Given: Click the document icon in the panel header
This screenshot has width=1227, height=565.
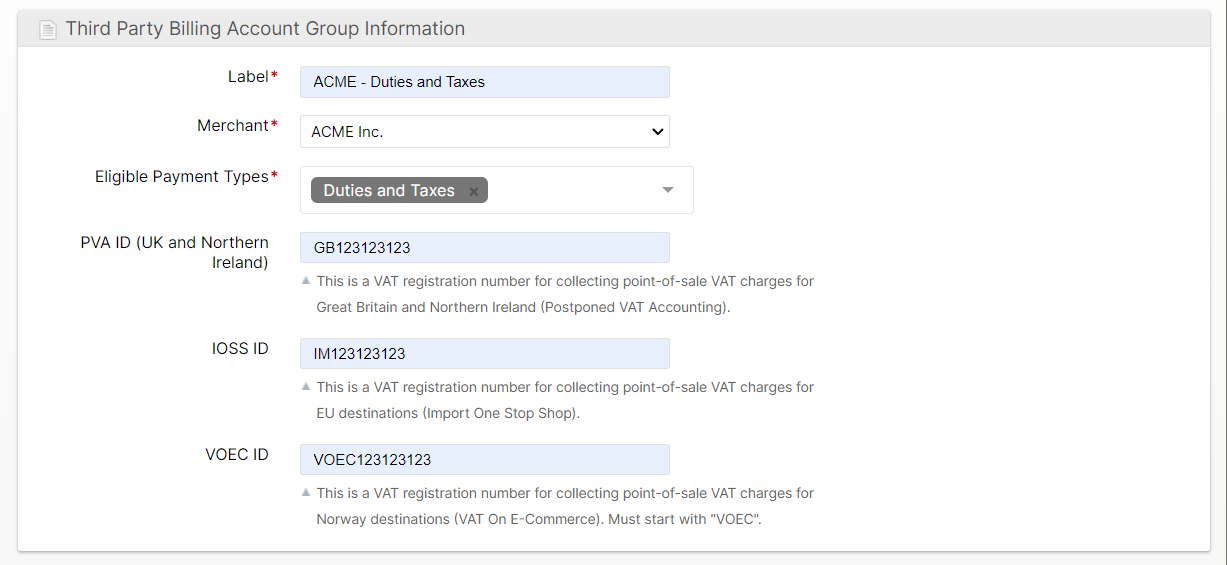Looking at the screenshot, I should pyautogui.click(x=47, y=30).
